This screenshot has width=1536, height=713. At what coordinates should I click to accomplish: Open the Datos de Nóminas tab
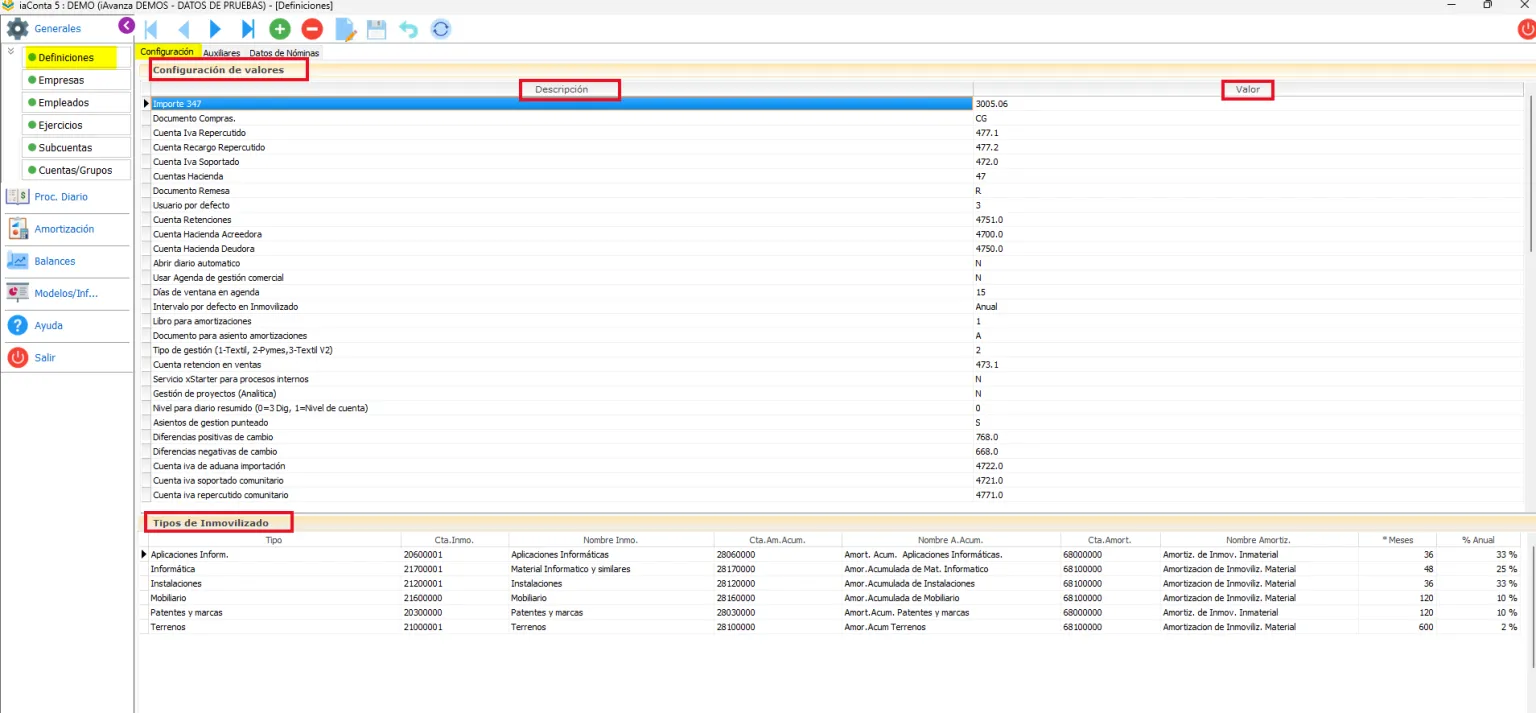tap(284, 52)
